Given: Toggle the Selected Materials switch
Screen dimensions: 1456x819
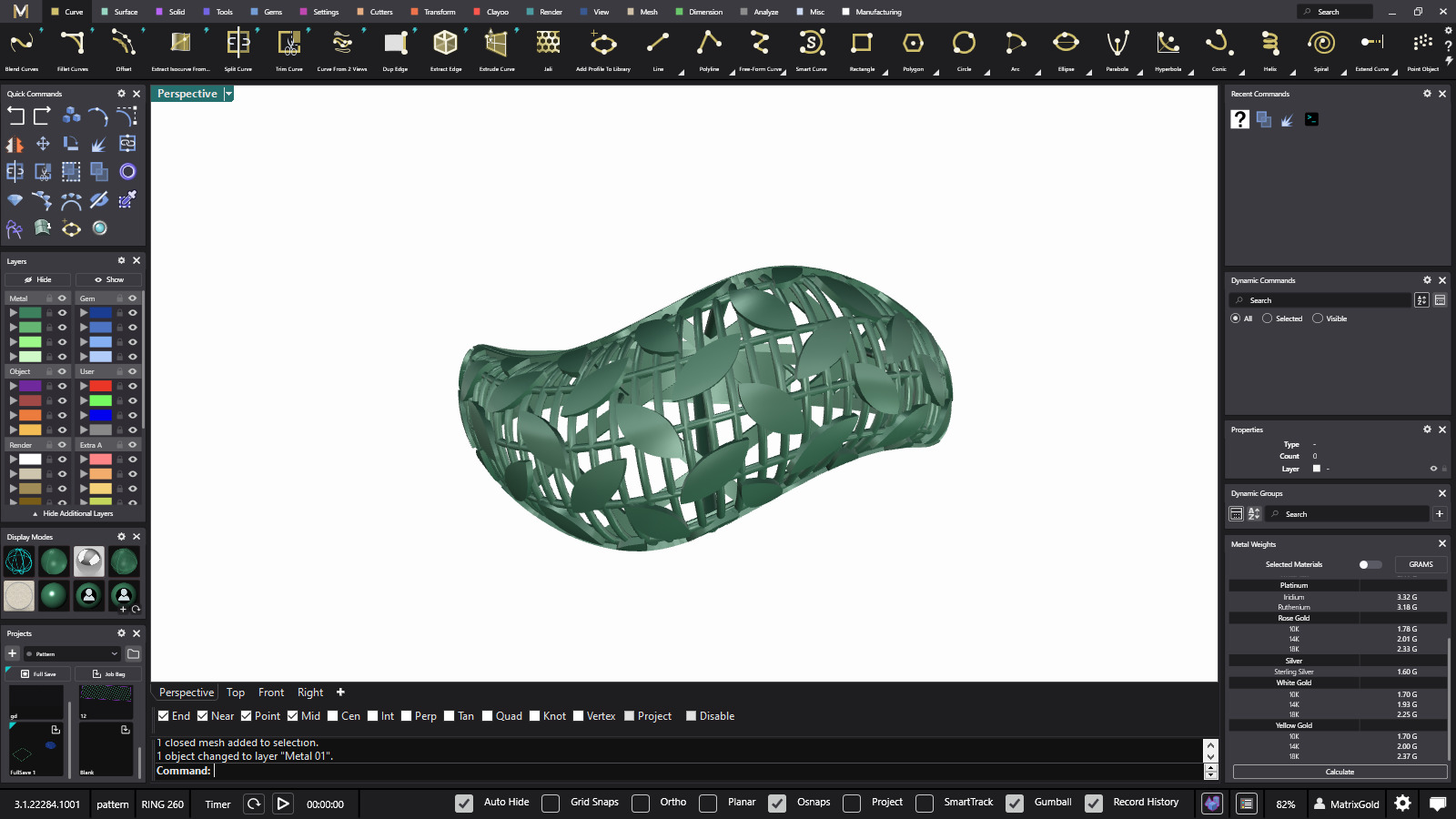Looking at the screenshot, I should pos(1370,564).
